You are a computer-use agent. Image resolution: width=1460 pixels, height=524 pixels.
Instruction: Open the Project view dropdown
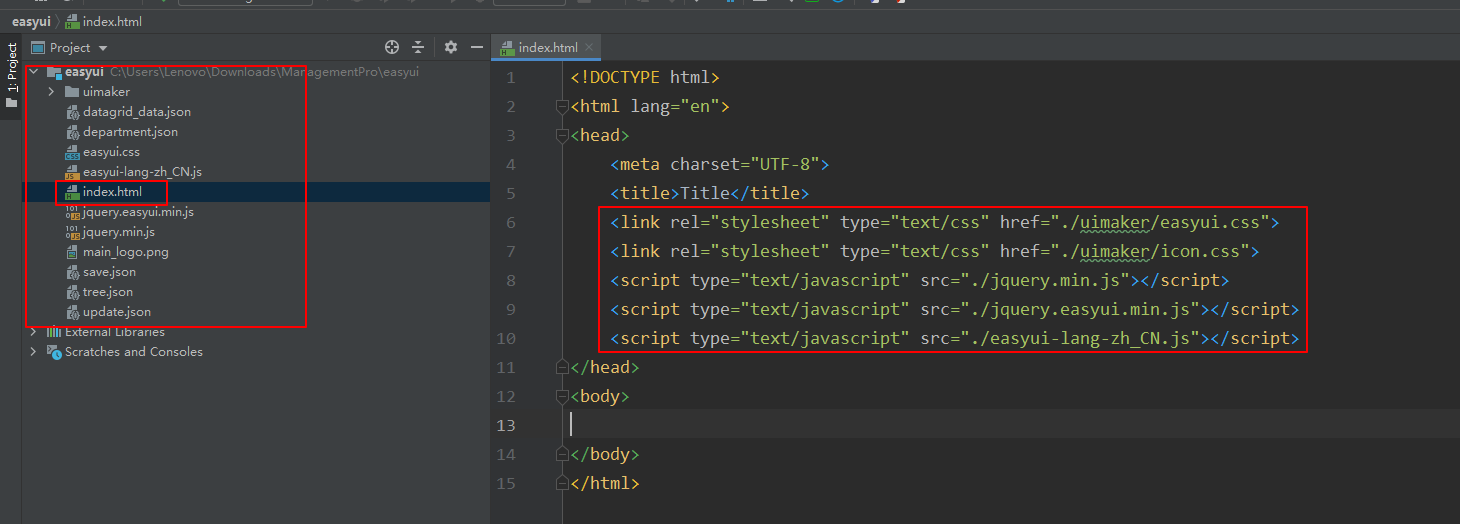coord(104,48)
